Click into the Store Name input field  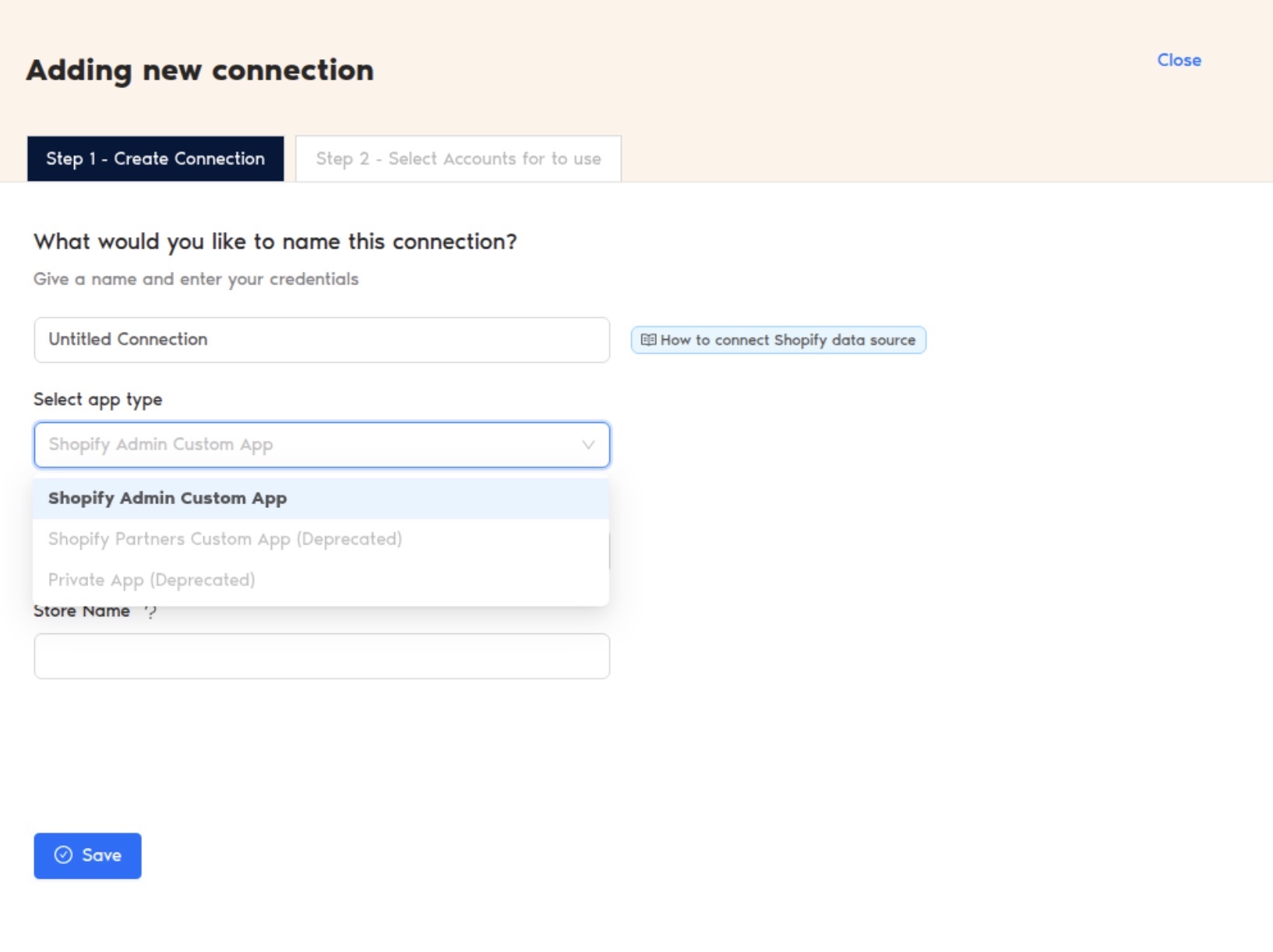321,656
